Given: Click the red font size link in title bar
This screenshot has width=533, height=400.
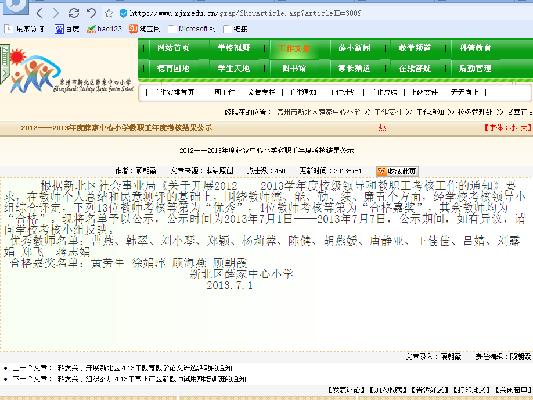Looking at the screenshot, I should pyautogui.click(x=507, y=128).
